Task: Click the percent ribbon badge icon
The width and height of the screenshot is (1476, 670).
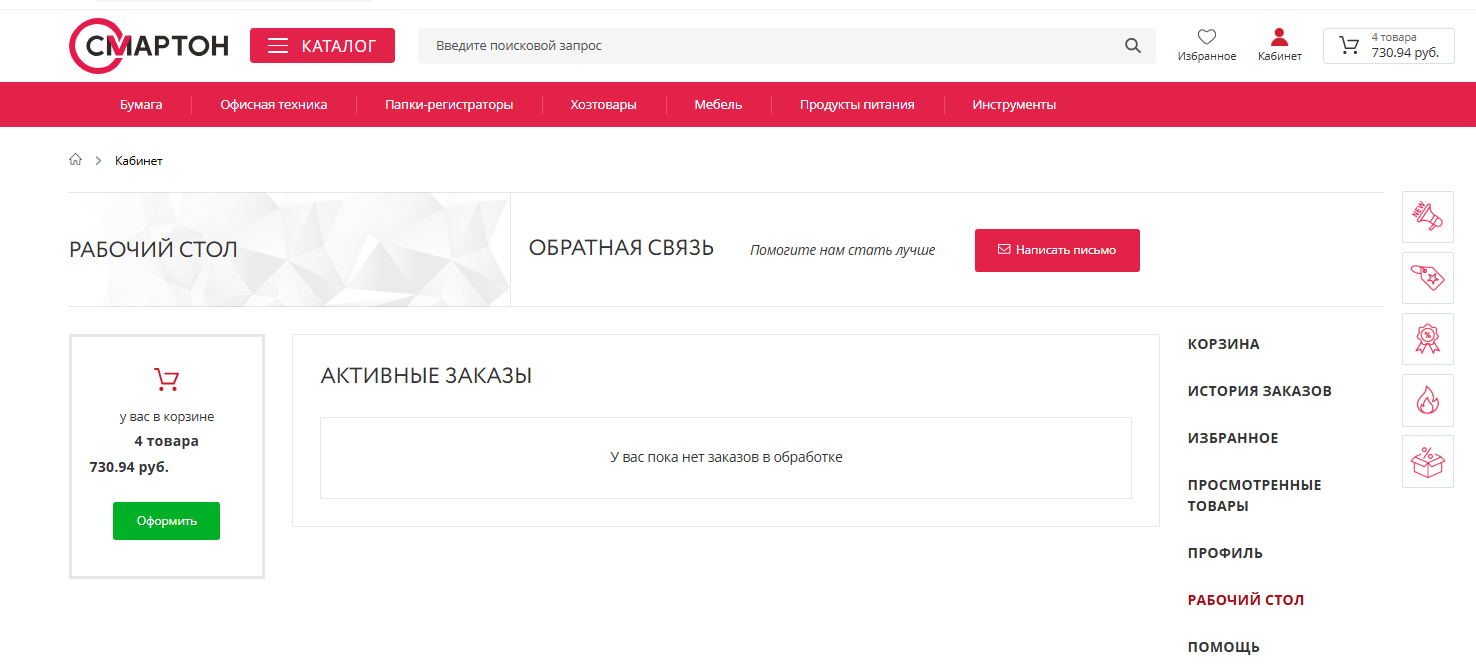Action: coord(1427,339)
